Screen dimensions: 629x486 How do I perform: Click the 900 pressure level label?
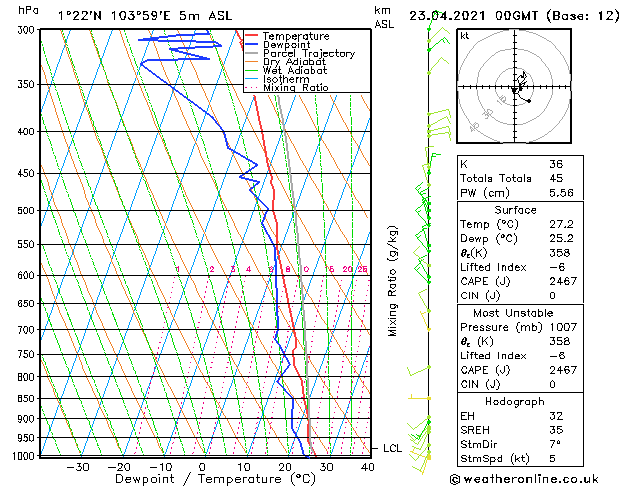point(28,419)
